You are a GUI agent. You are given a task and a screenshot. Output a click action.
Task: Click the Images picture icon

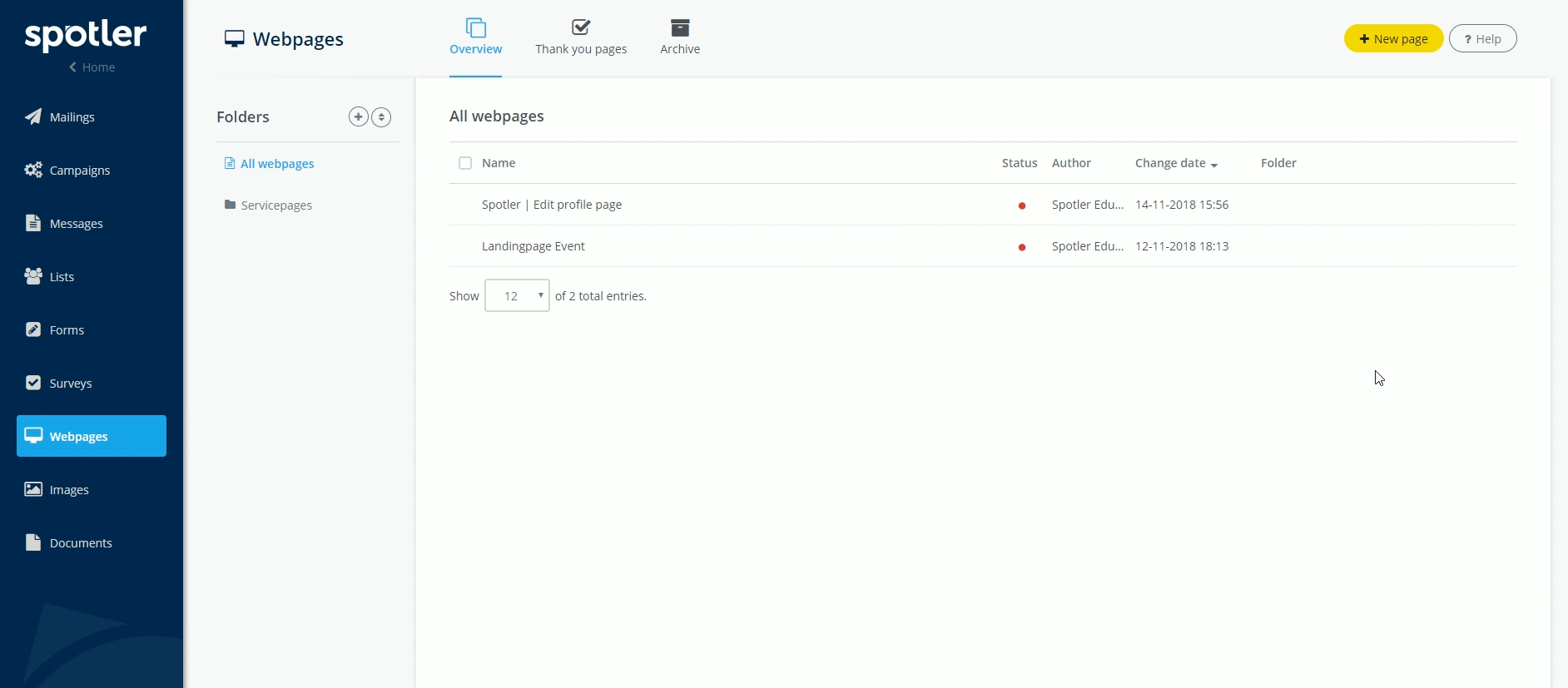(x=33, y=489)
